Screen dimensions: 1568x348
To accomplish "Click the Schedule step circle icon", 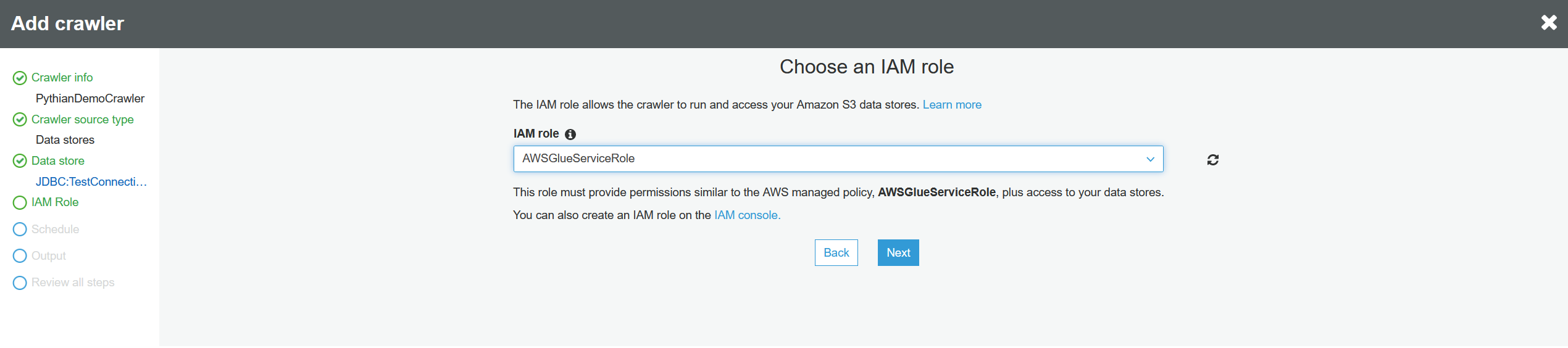I will pyautogui.click(x=20, y=230).
